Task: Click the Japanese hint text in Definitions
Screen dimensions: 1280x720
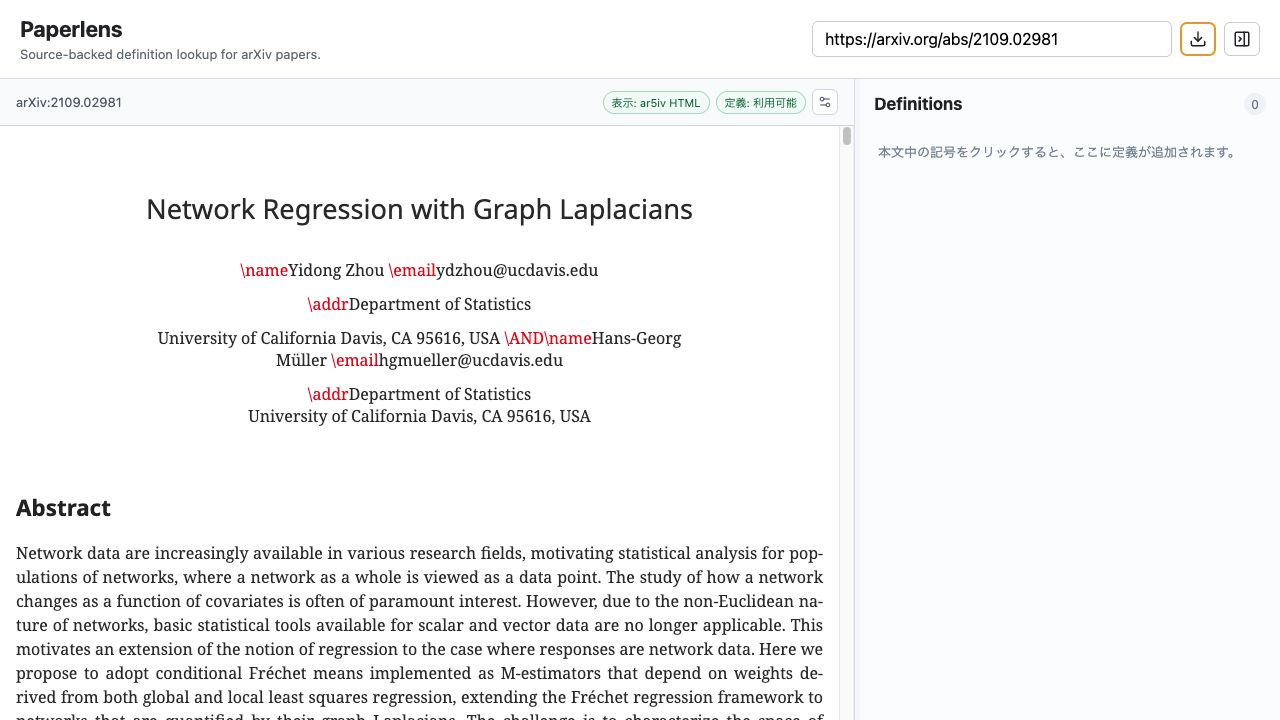Action: coord(1059,152)
